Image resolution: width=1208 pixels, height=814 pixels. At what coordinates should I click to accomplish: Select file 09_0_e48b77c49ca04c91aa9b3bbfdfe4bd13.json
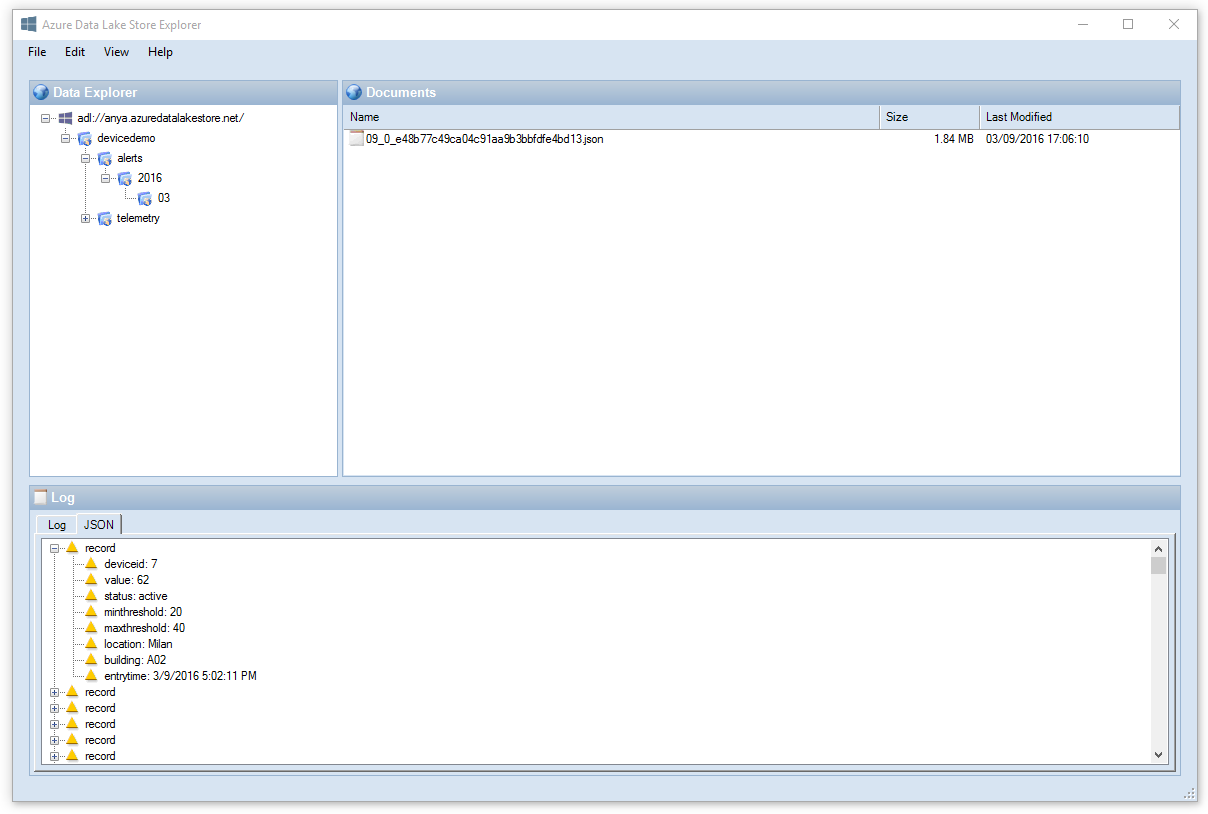tap(485, 139)
